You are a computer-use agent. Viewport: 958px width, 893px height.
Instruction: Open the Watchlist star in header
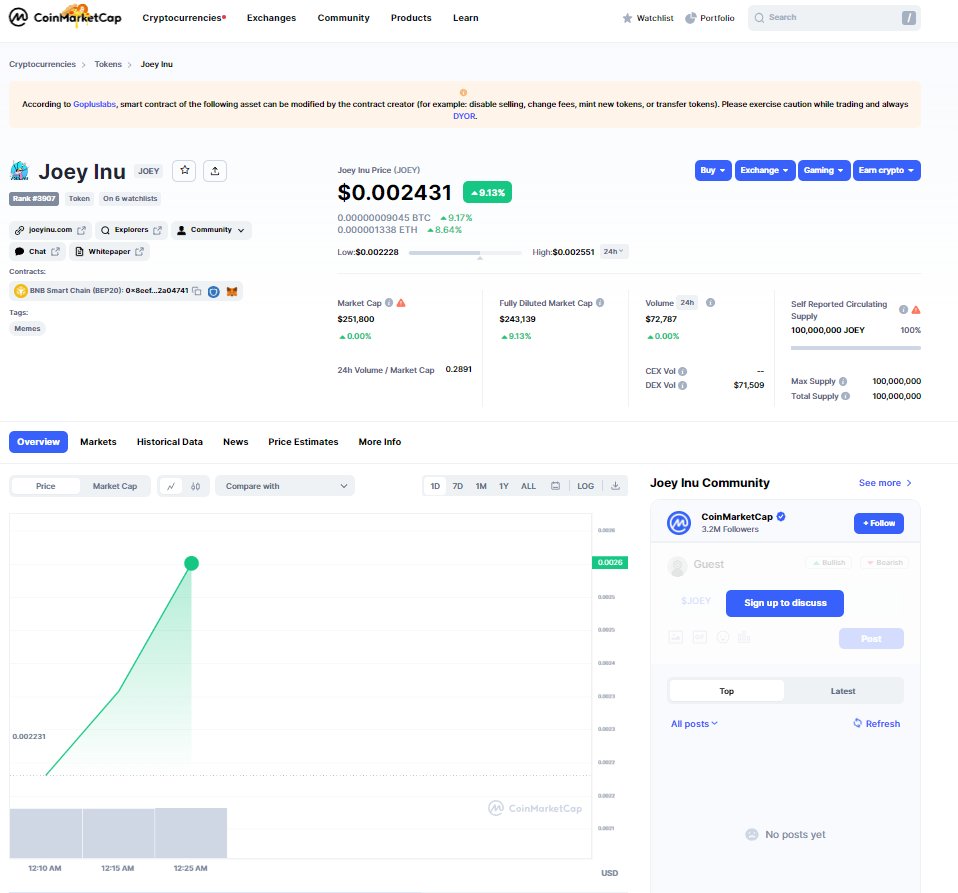tap(627, 18)
